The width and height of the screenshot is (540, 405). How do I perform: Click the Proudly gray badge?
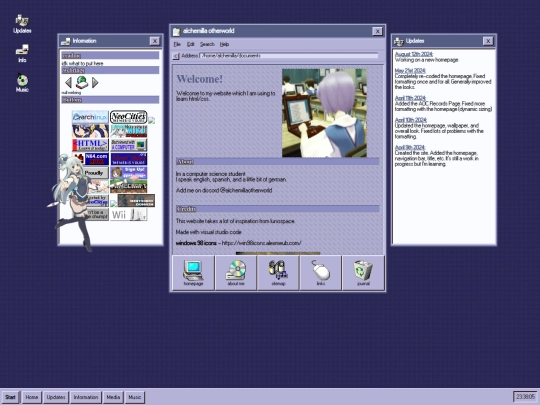click(x=95, y=173)
